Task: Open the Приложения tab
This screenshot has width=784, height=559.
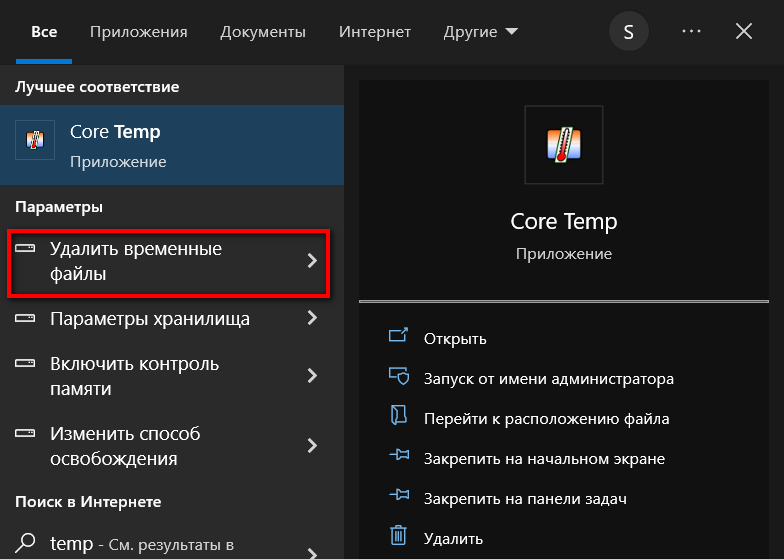Action: pyautogui.click(x=138, y=32)
